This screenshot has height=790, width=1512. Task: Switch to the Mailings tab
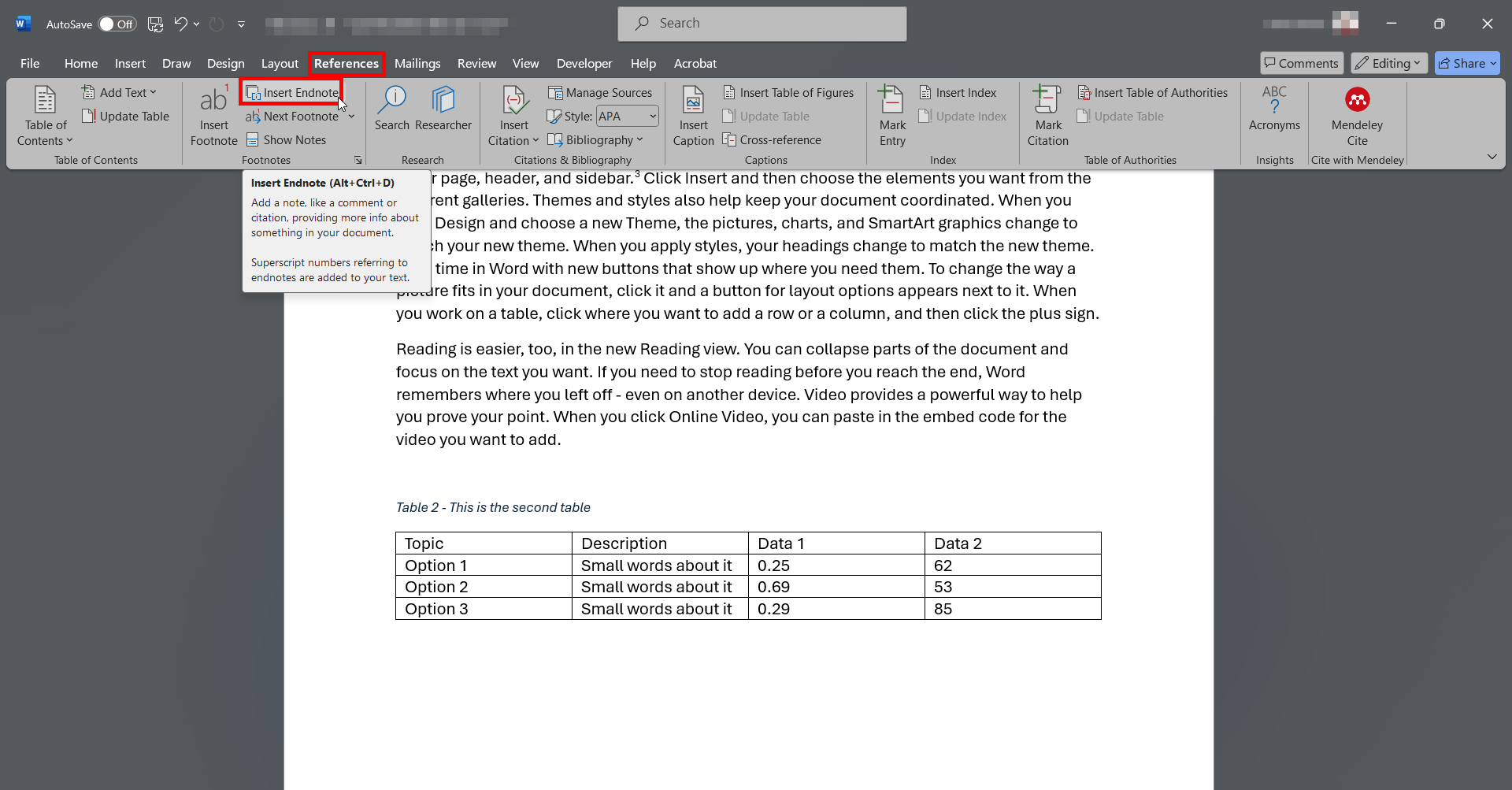417,63
